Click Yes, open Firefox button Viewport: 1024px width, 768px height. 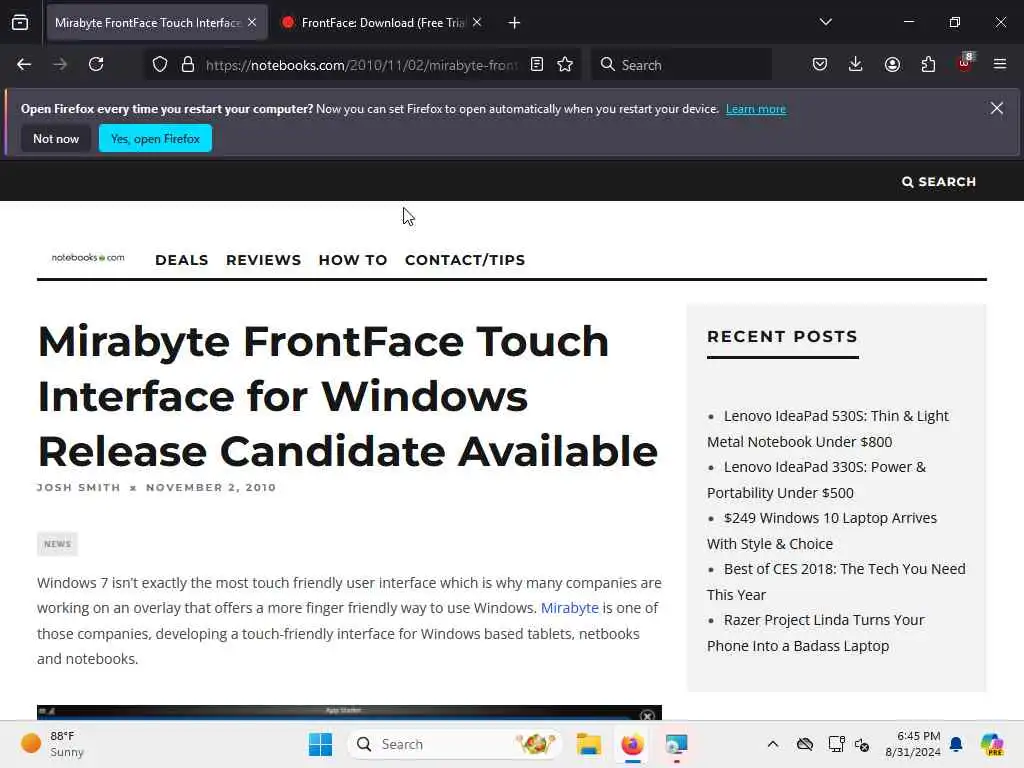155,138
